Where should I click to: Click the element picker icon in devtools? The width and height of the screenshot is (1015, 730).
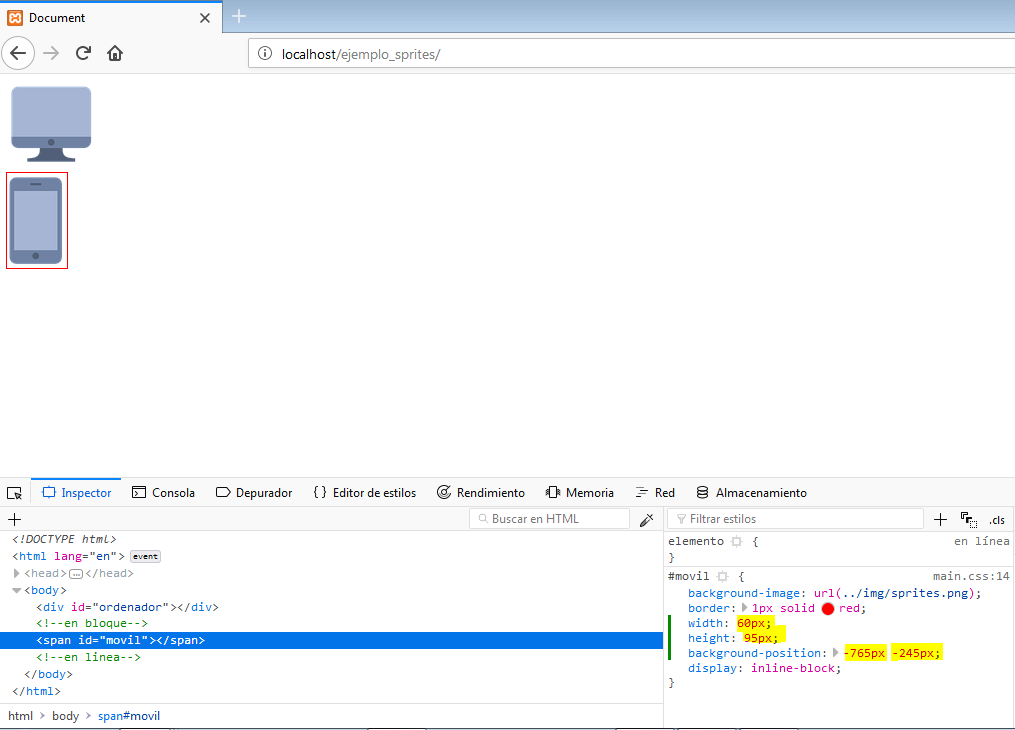(x=14, y=493)
